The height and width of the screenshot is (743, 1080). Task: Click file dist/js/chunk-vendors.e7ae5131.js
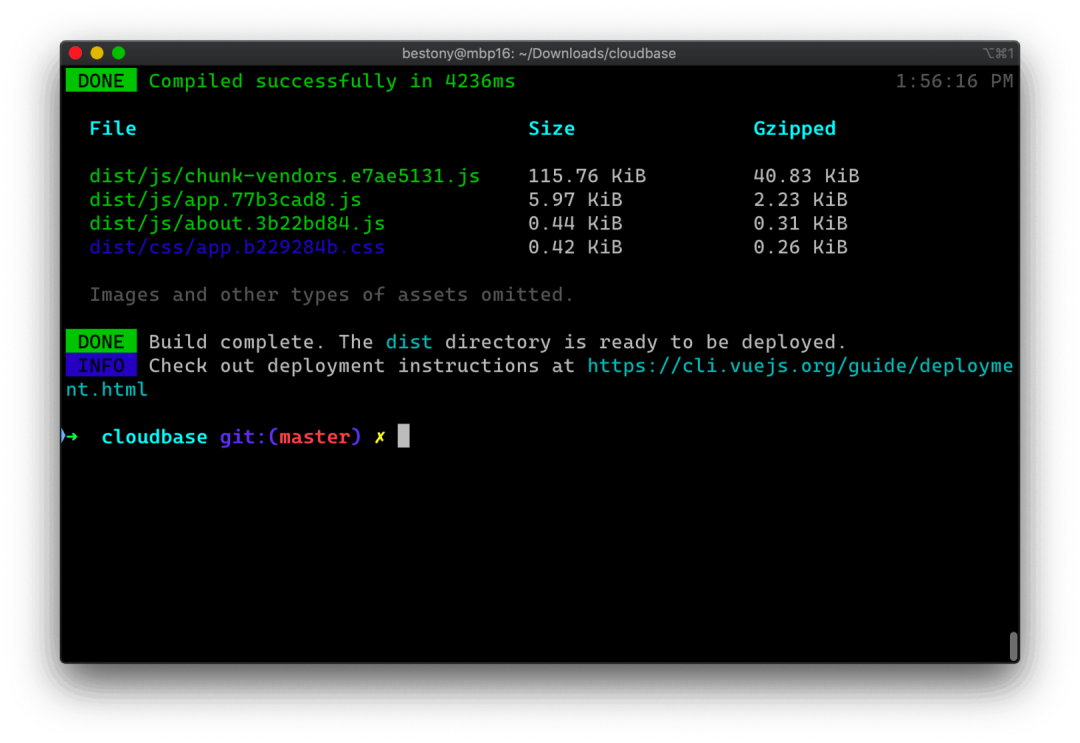pyautogui.click(x=284, y=176)
